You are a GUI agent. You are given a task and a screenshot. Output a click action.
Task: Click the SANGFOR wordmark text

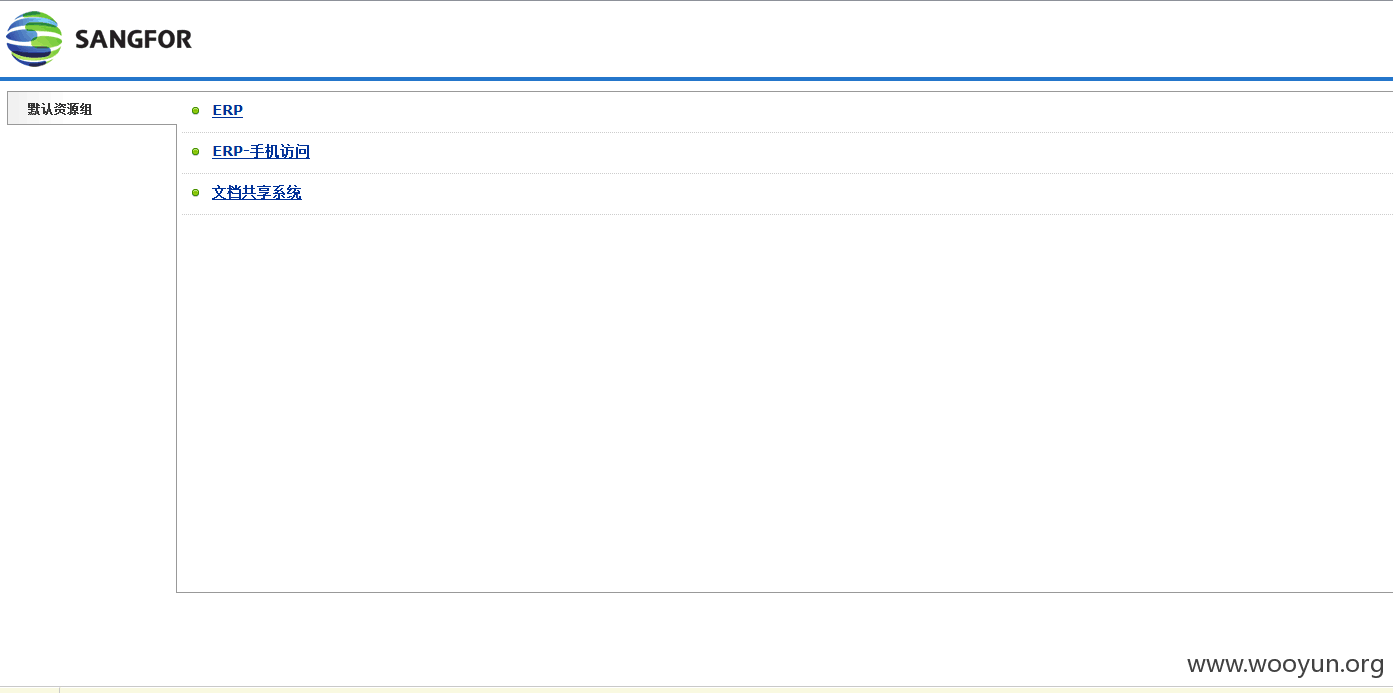tap(133, 40)
